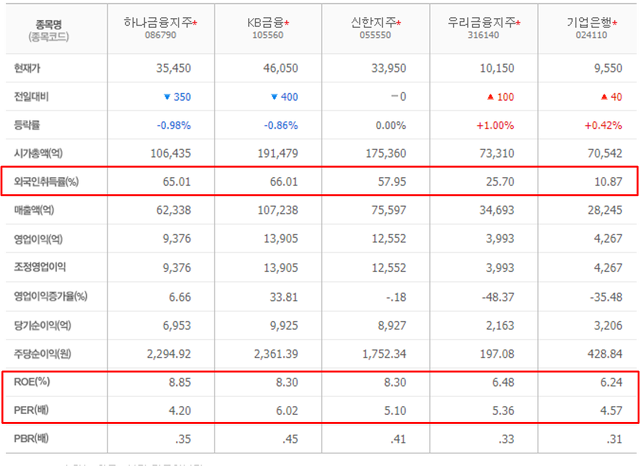Click the blue down arrow beside 400
This screenshot has height=466, width=640.
[x=274, y=97]
